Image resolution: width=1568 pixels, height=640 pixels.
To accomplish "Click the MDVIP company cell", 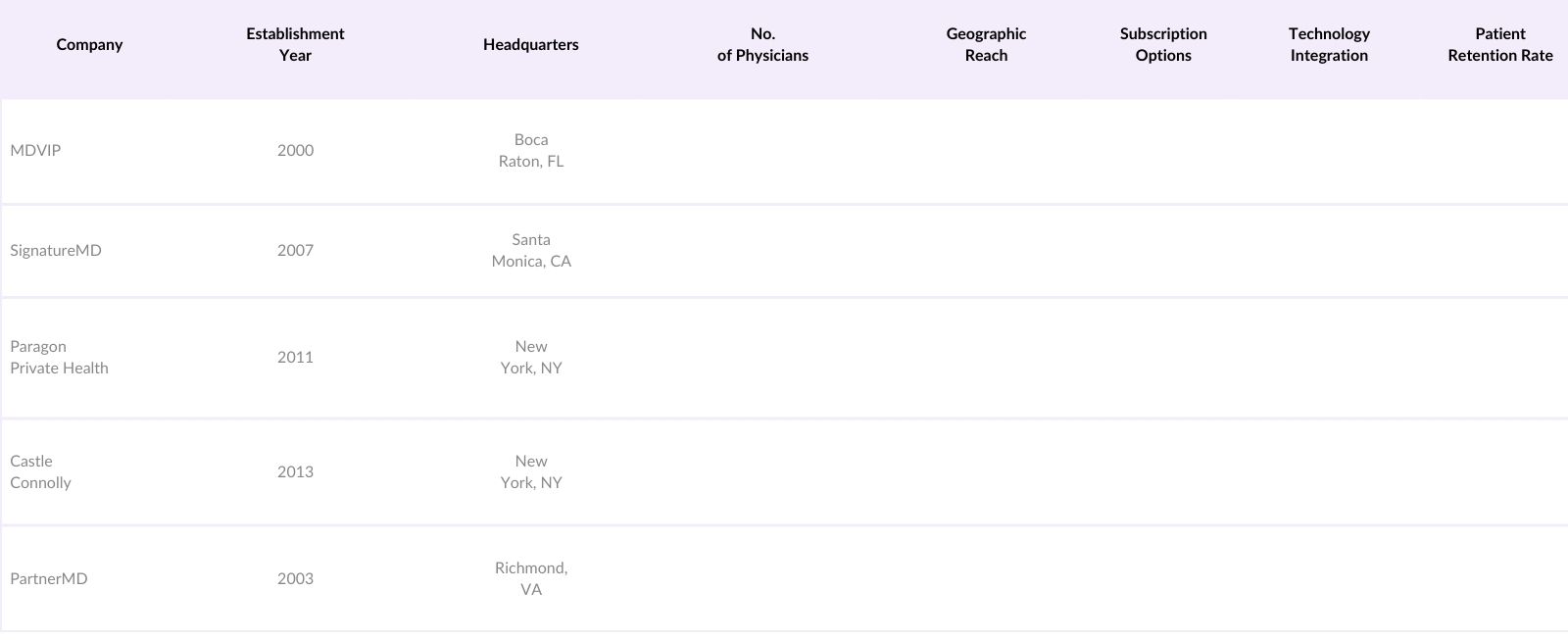I will tap(35, 151).
